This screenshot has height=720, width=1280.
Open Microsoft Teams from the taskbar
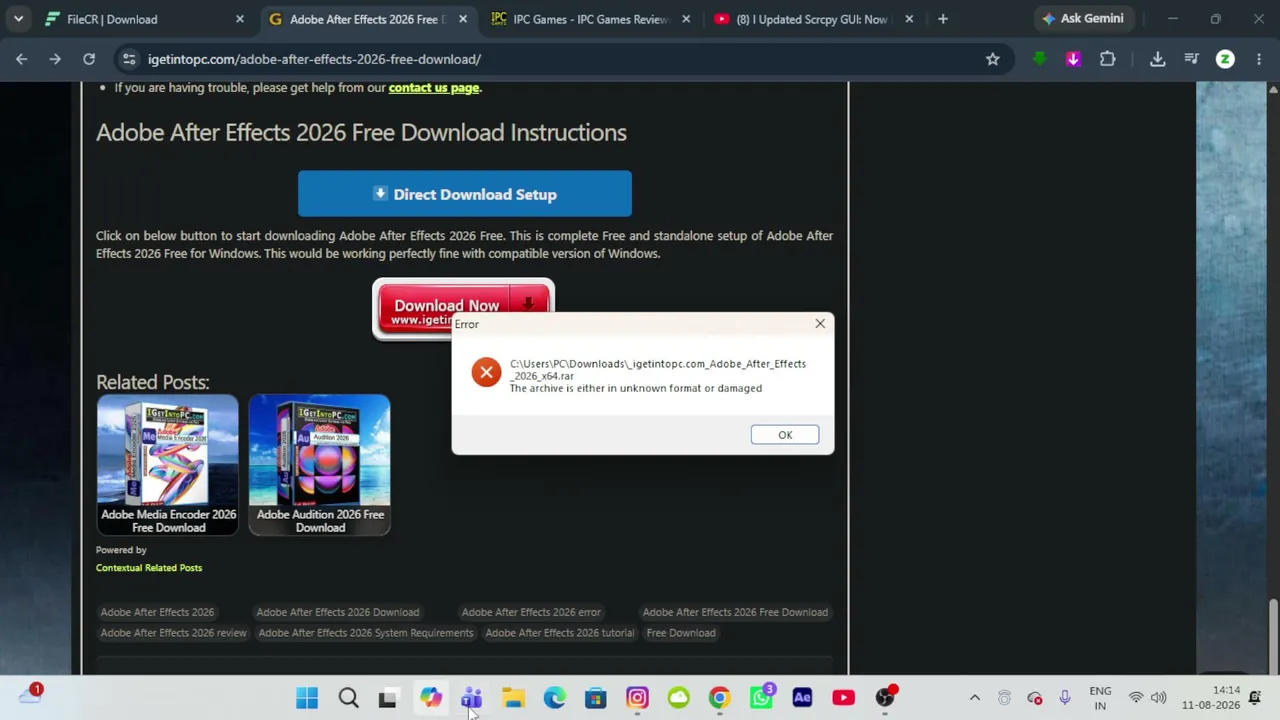(472, 698)
